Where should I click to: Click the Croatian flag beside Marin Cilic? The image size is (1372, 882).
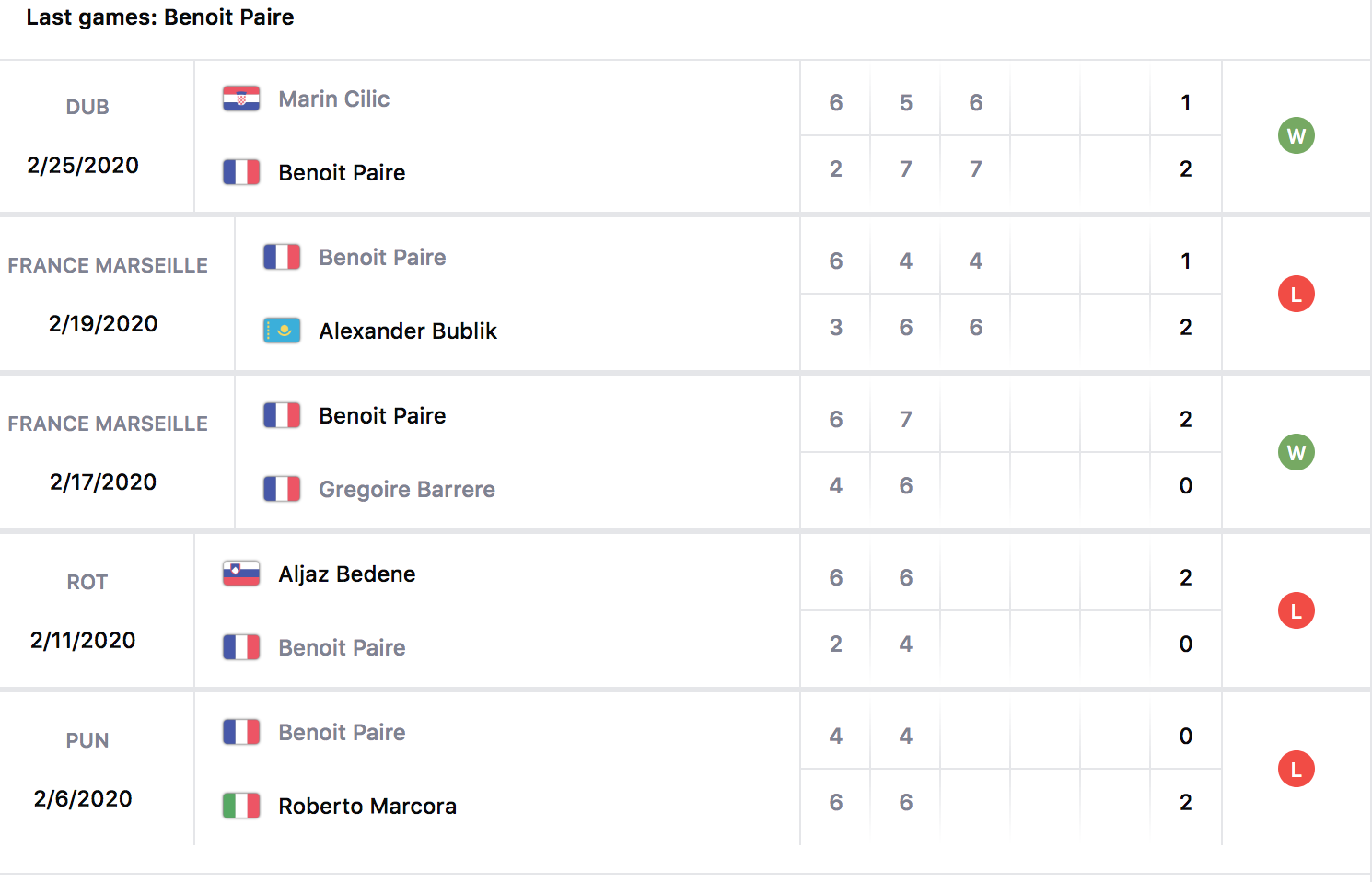coord(241,99)
